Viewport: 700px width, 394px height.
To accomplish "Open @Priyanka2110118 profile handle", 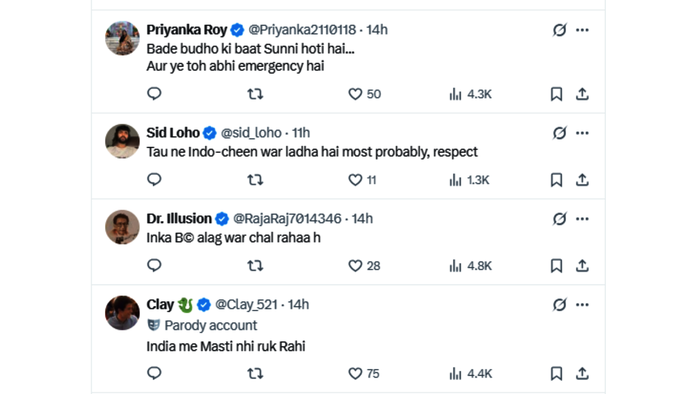I will tap(302, 30).
